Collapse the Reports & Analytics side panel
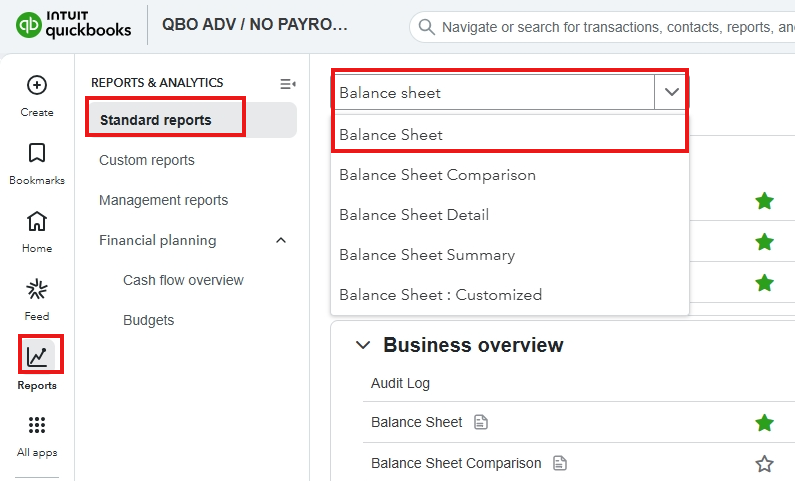Viewport: 795px width, 481px height. pyautogui.click(x=288, y=83)
